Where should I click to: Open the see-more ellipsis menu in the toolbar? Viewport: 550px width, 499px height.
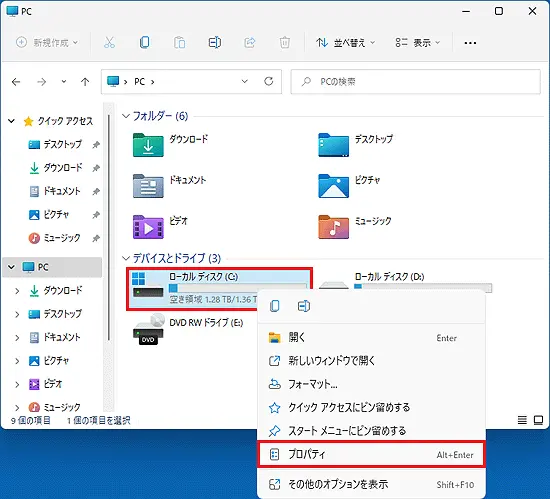[470, 43]
